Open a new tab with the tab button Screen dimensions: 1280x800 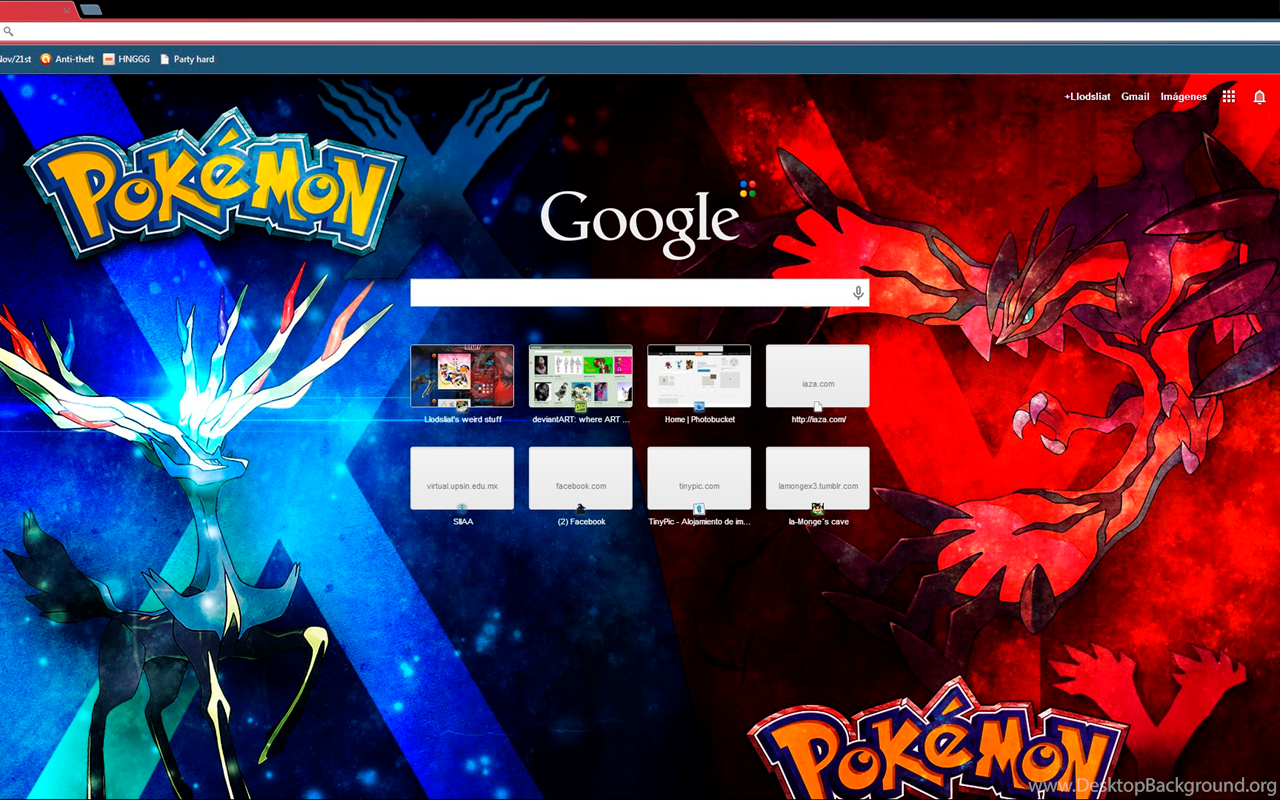point(90,10)
